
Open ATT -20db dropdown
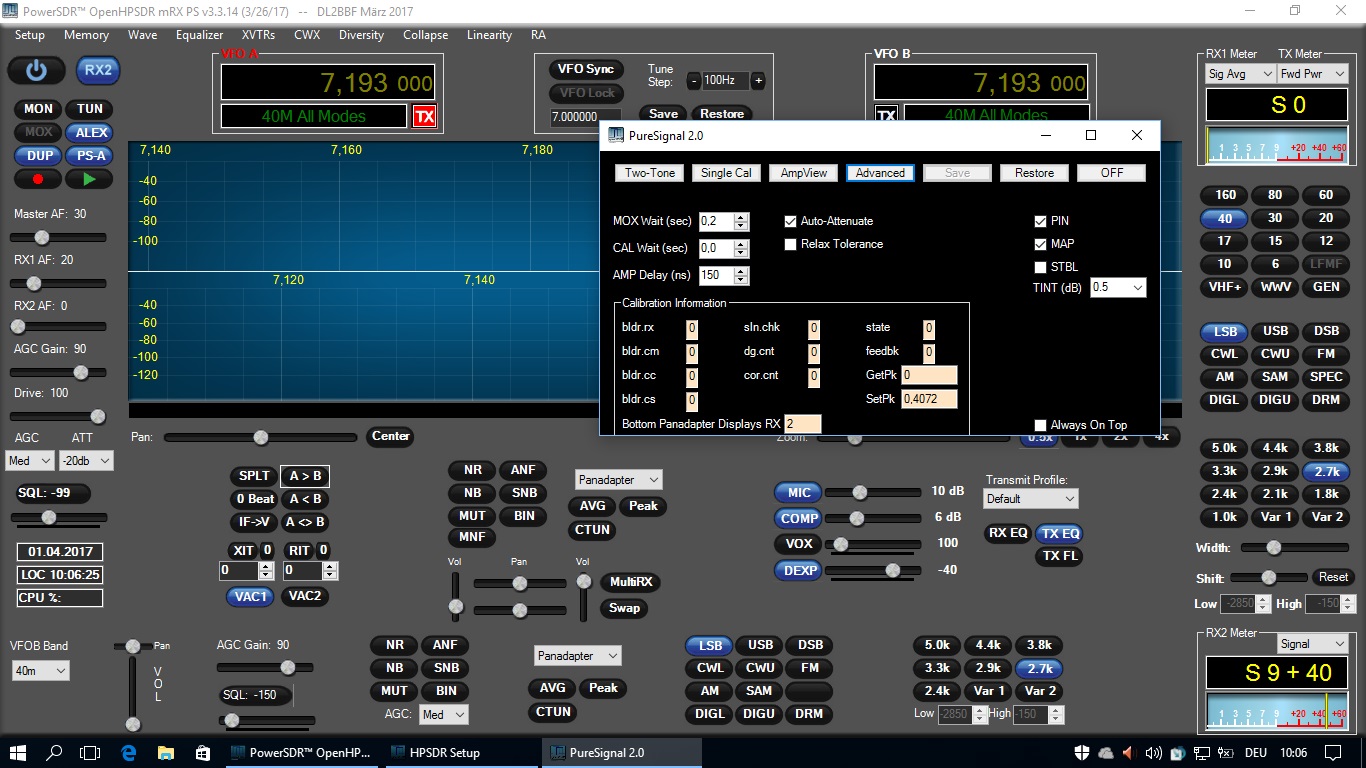click(86, 461)
